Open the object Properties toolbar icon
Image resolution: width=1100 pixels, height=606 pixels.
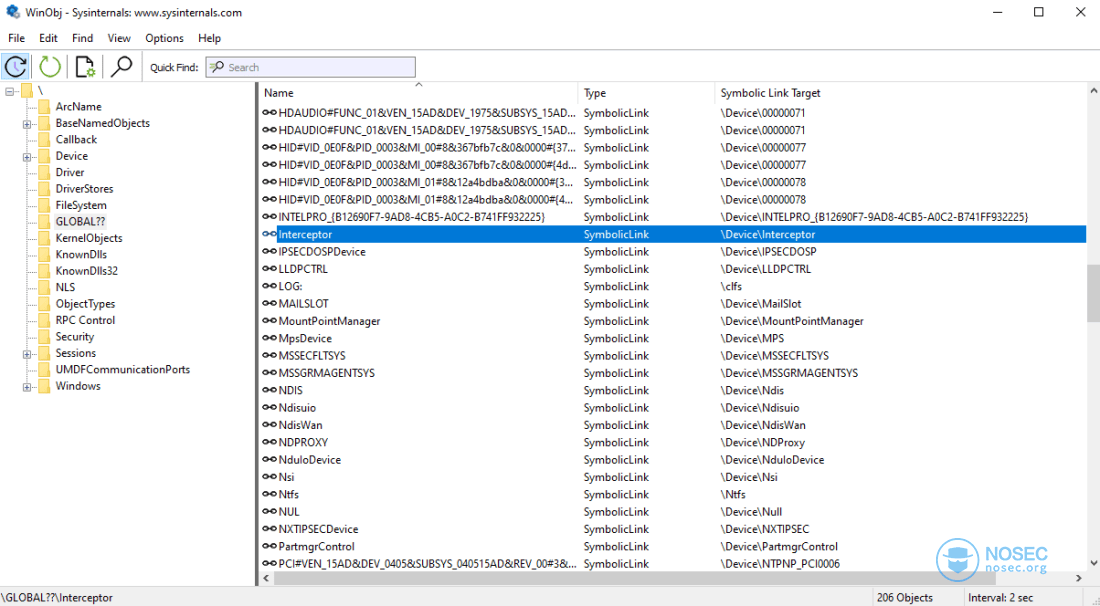click(85, 67)
